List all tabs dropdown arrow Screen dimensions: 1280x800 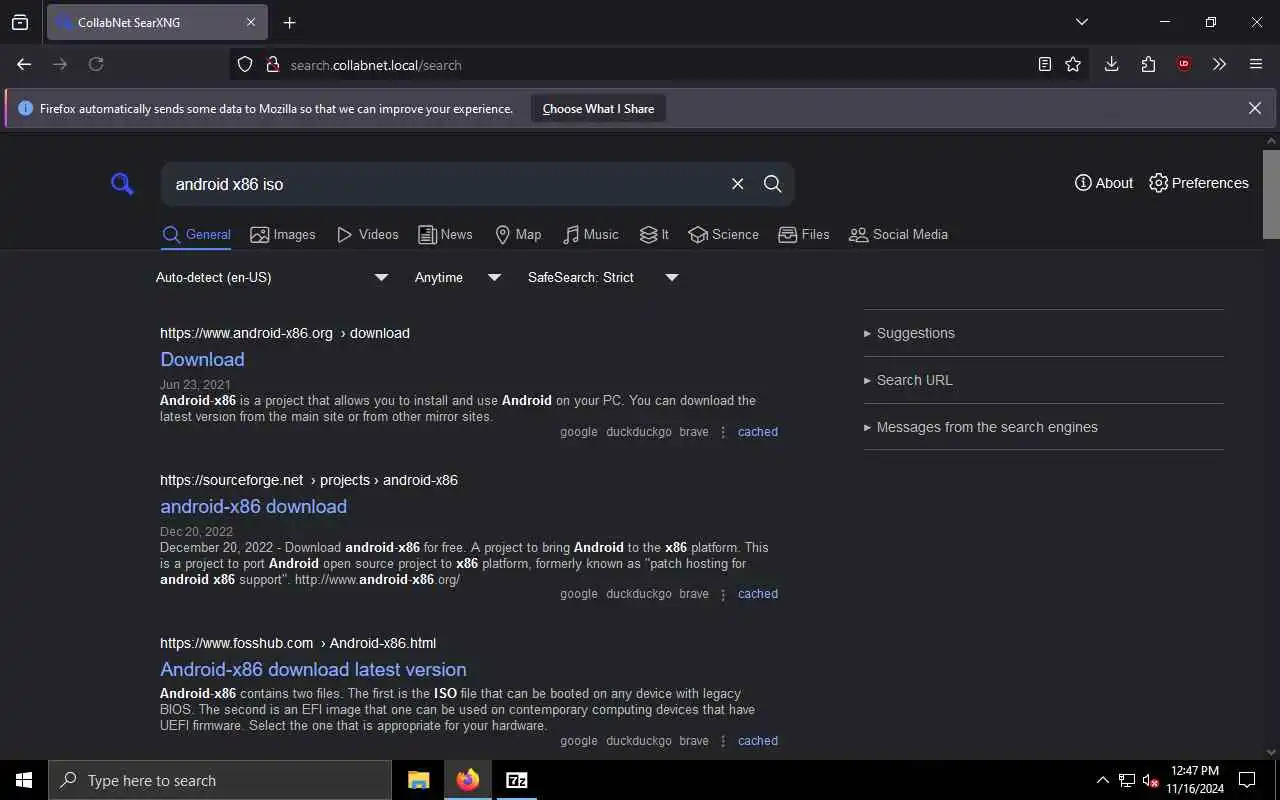tap(1081, 22)
